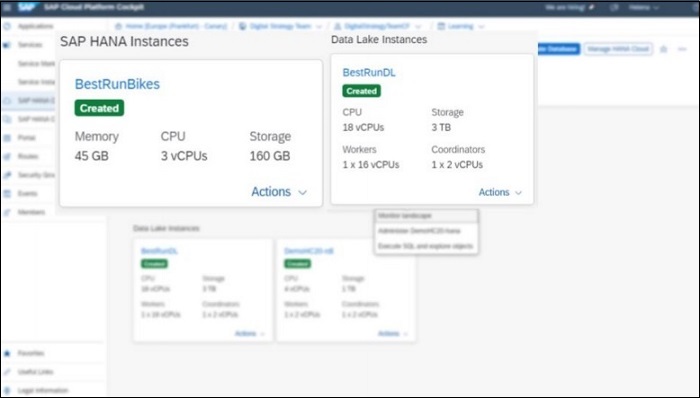Open Actions dropdown on the BestRunBikes card
Viewport: 700px width, 398px height.
tap(279, 192)
